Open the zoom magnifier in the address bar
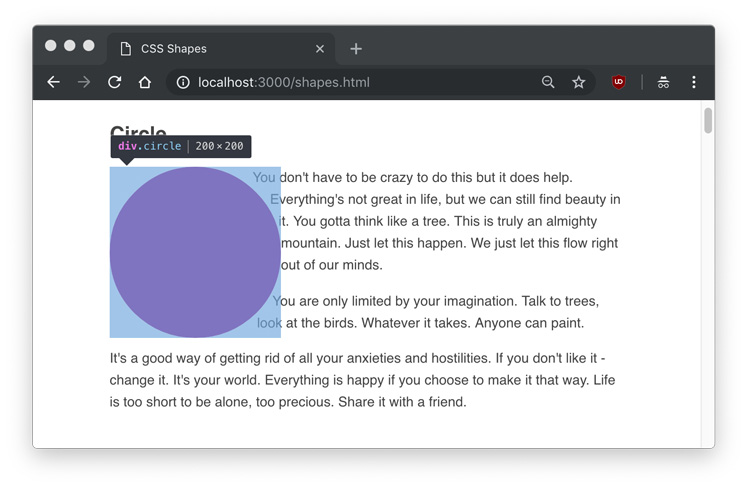747x488 pixels. (x=548, y=82)
